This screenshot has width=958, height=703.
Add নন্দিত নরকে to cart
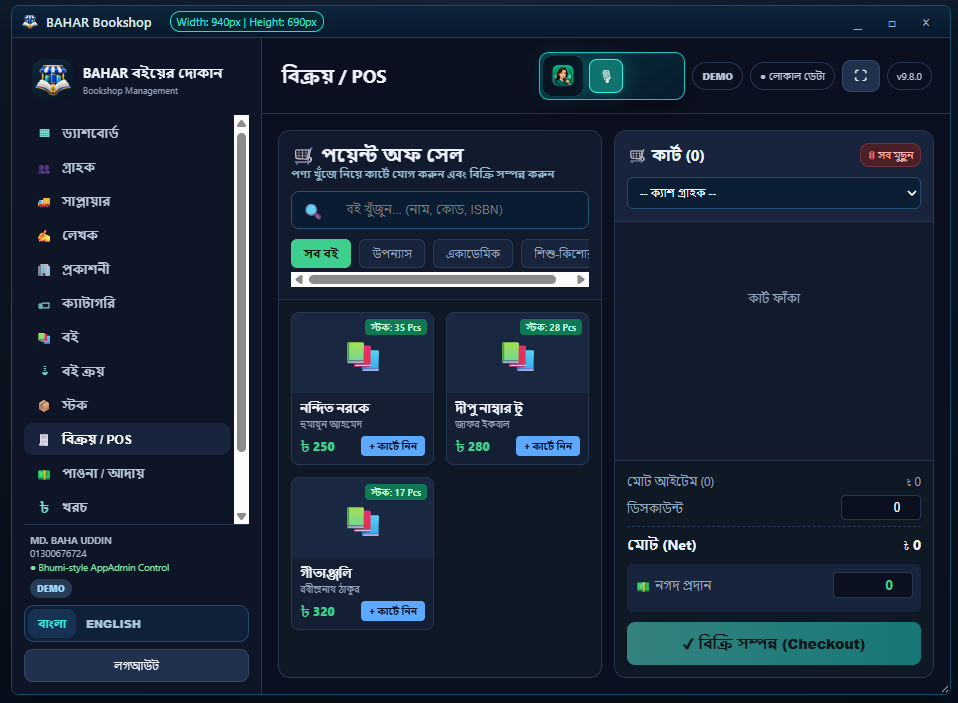pyautogui.click(x=393, y=446)
